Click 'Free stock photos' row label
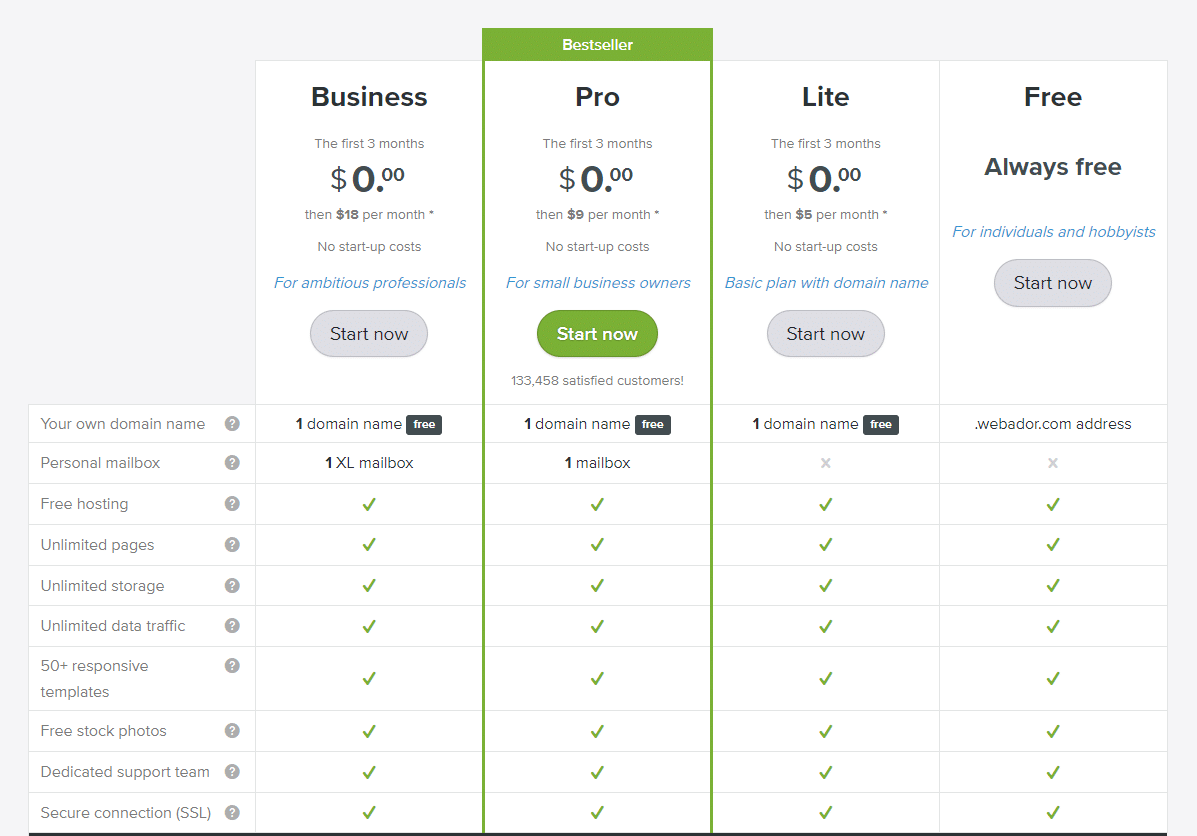This screenshot has height=836, width=1197. 104,731
